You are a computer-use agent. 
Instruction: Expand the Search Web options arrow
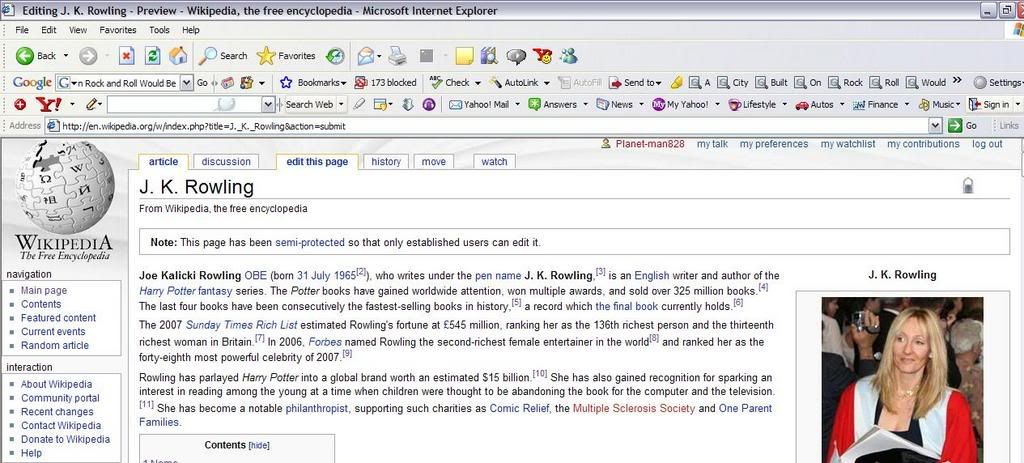click(x=341, y=104)
